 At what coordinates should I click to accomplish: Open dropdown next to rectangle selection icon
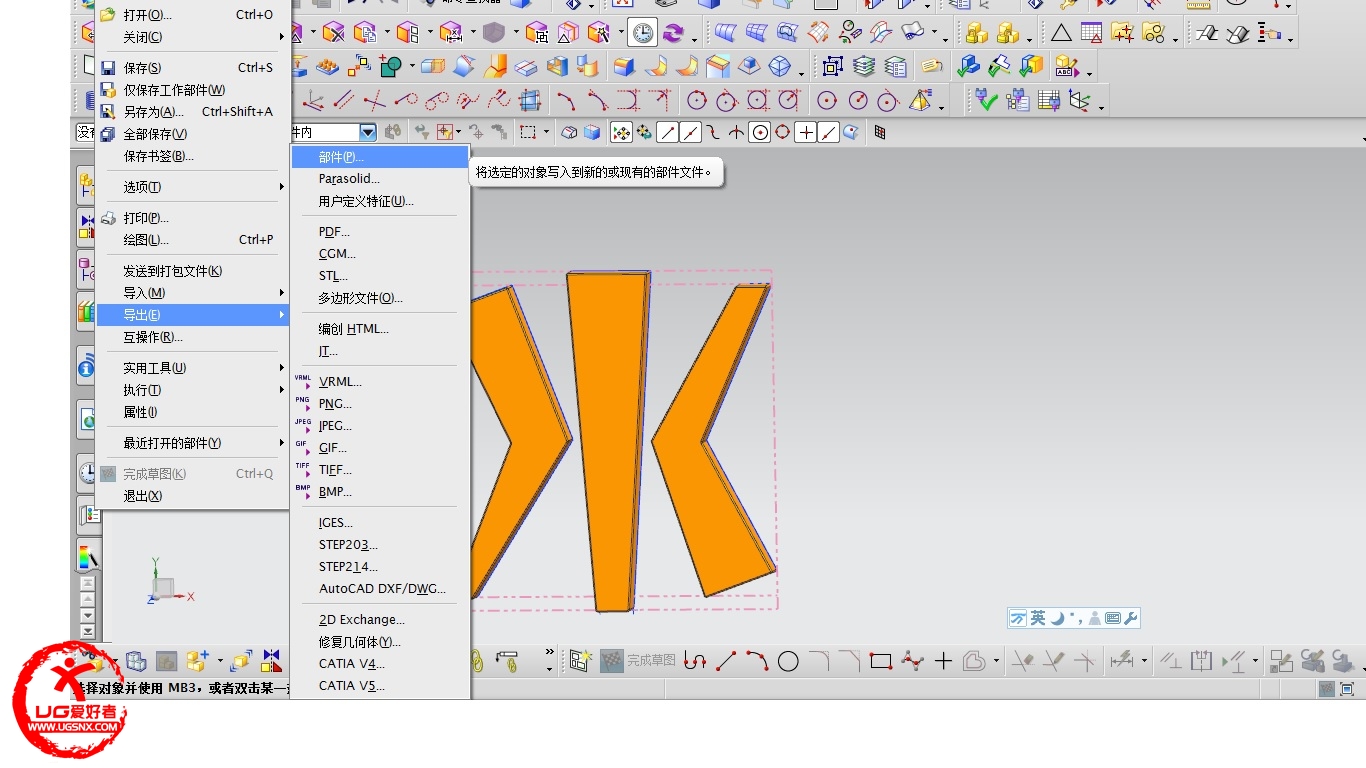pos(546,132)
